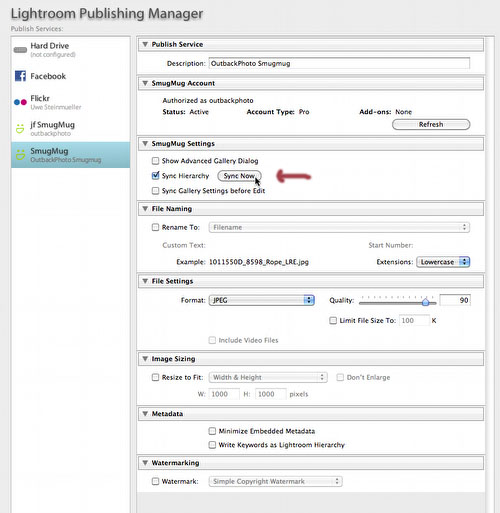
Task: Click the Quality slider handle
Action: (x=425, y=302)
